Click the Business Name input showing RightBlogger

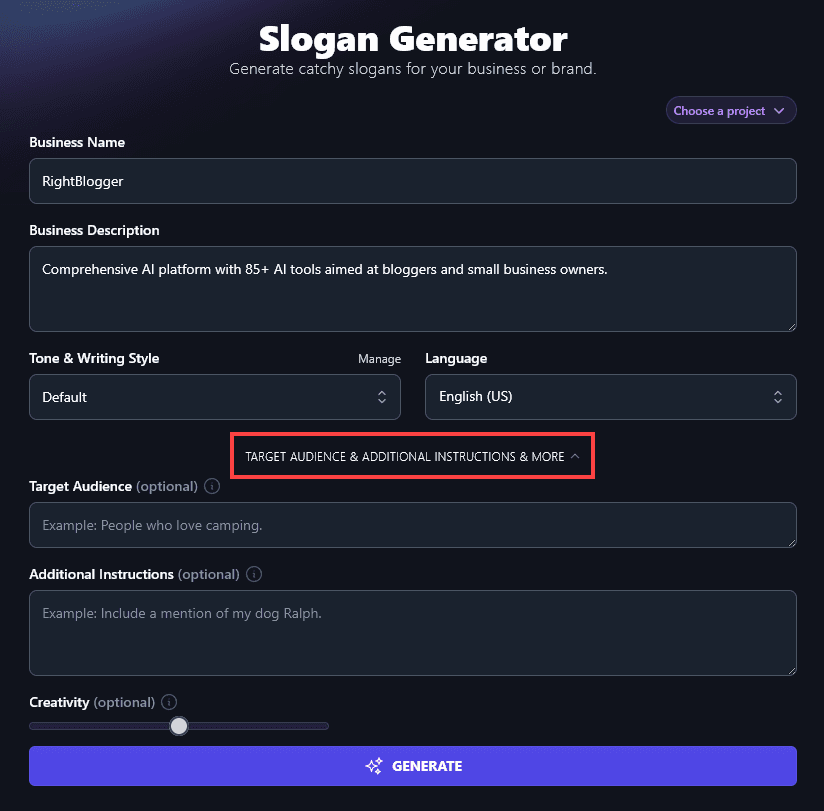pyautogui.click(x=412, y=181)
